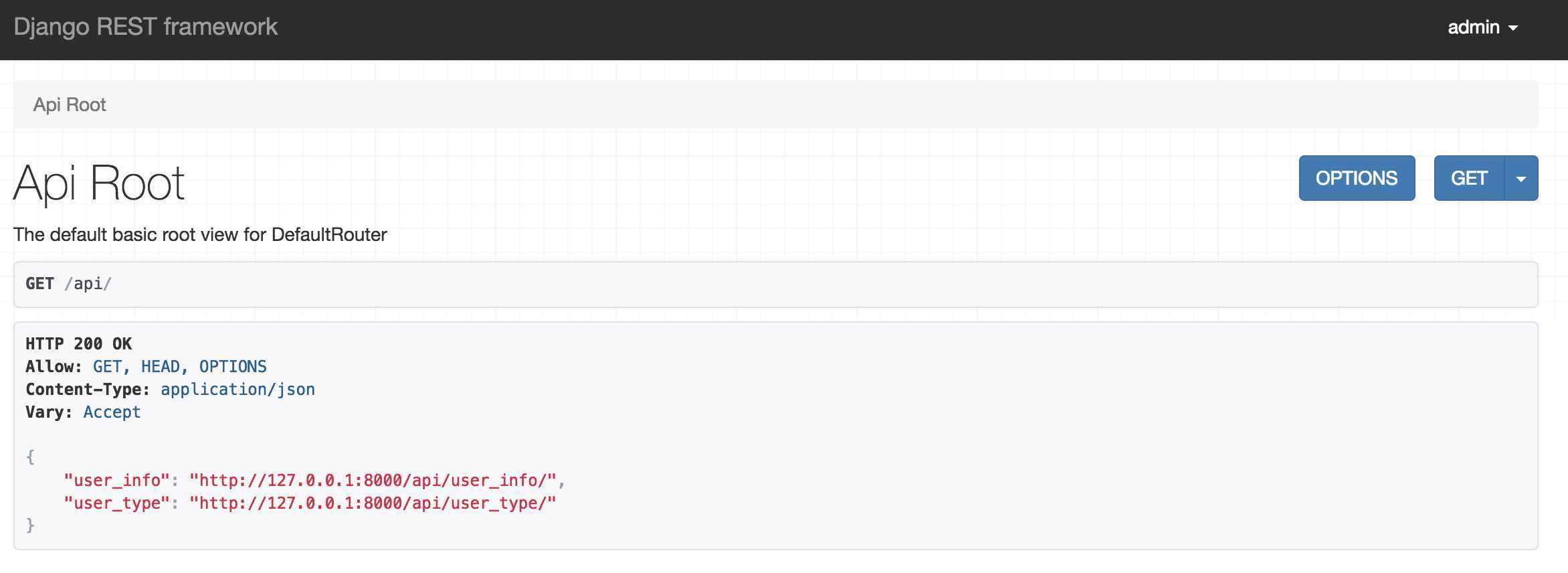Click the Vary header's Accept value
Image resolution: width=1568 pixels, height=573 pixels.
coord(112,412)
